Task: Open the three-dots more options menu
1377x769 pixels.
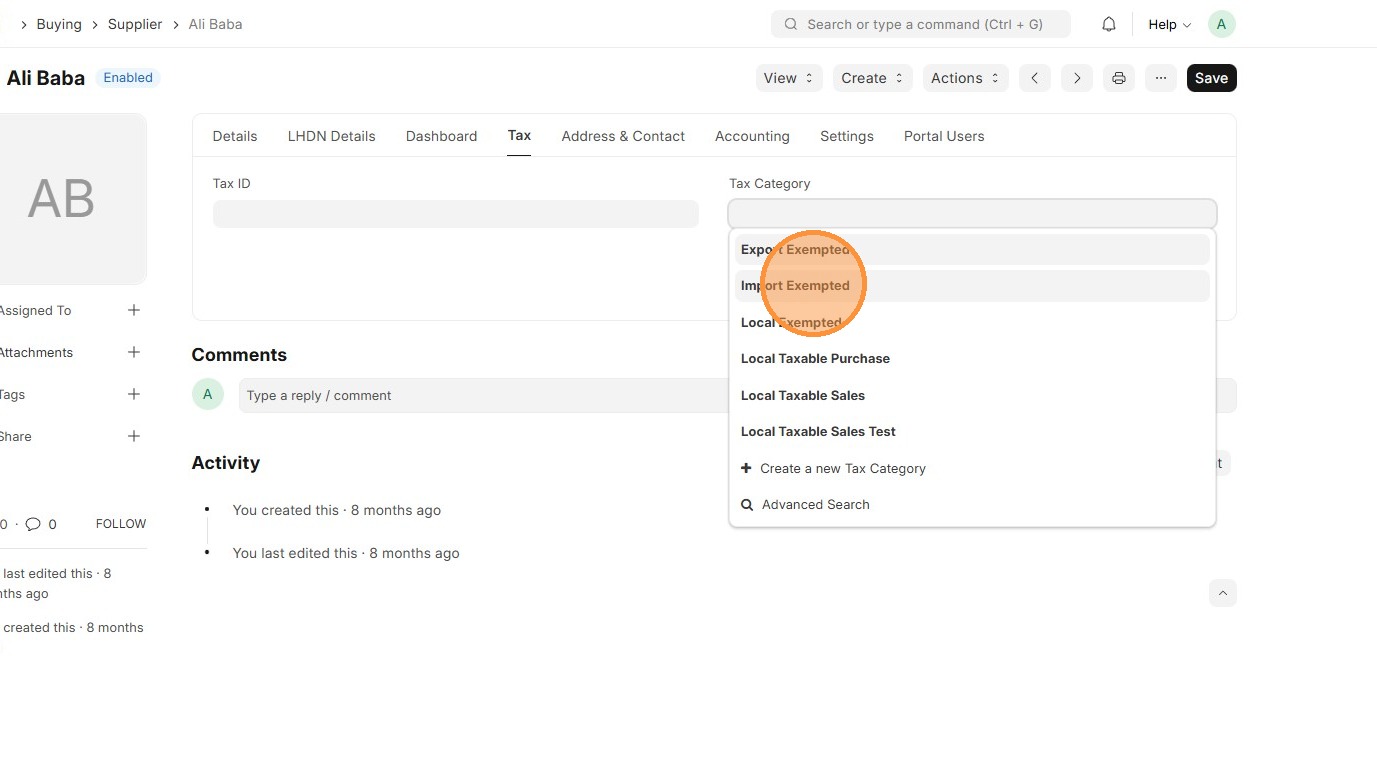Action: (x=1161, y=78)
